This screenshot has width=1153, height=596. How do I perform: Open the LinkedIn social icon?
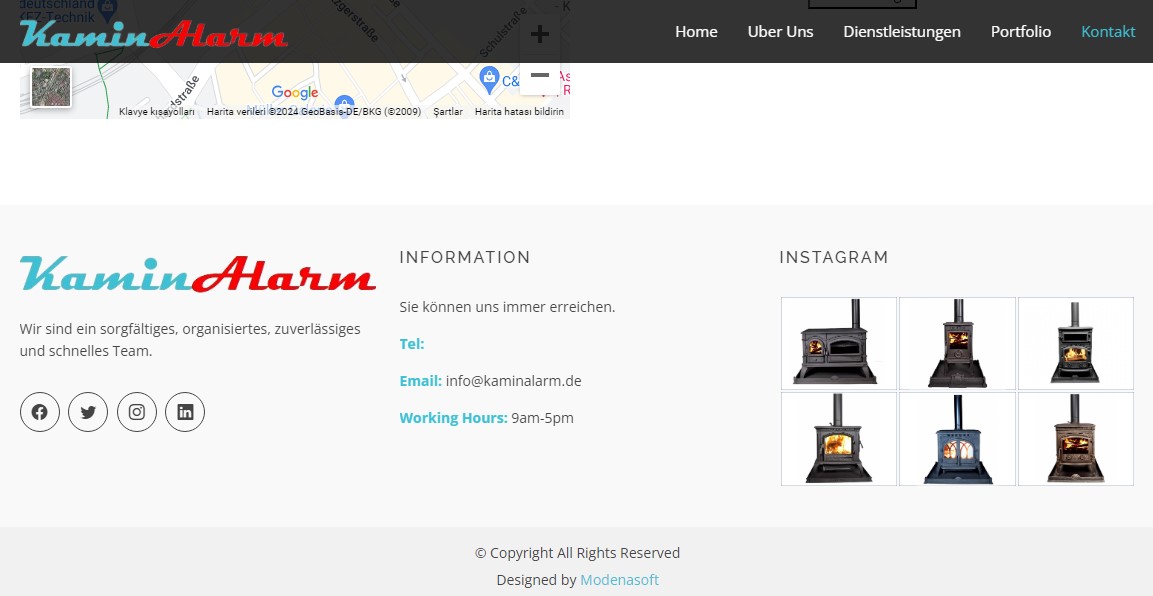[185, 412]
